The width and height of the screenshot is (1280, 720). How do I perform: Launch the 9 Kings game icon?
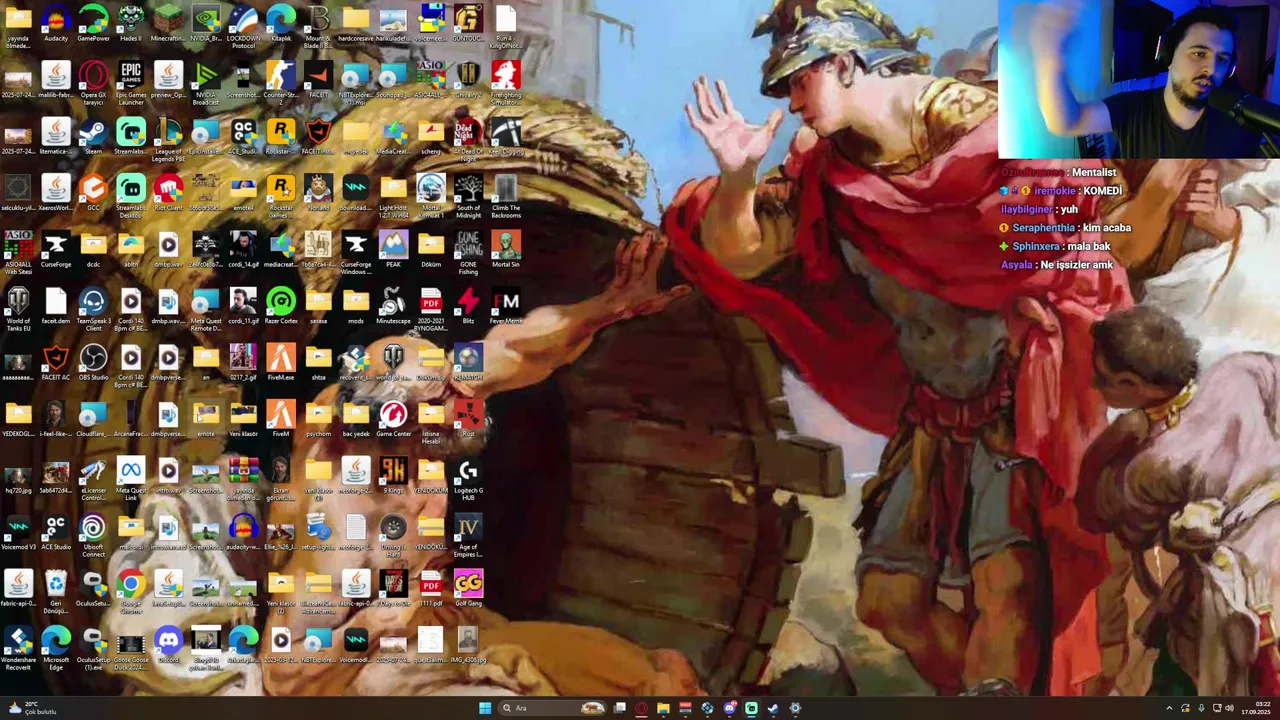tap(393, 476)
